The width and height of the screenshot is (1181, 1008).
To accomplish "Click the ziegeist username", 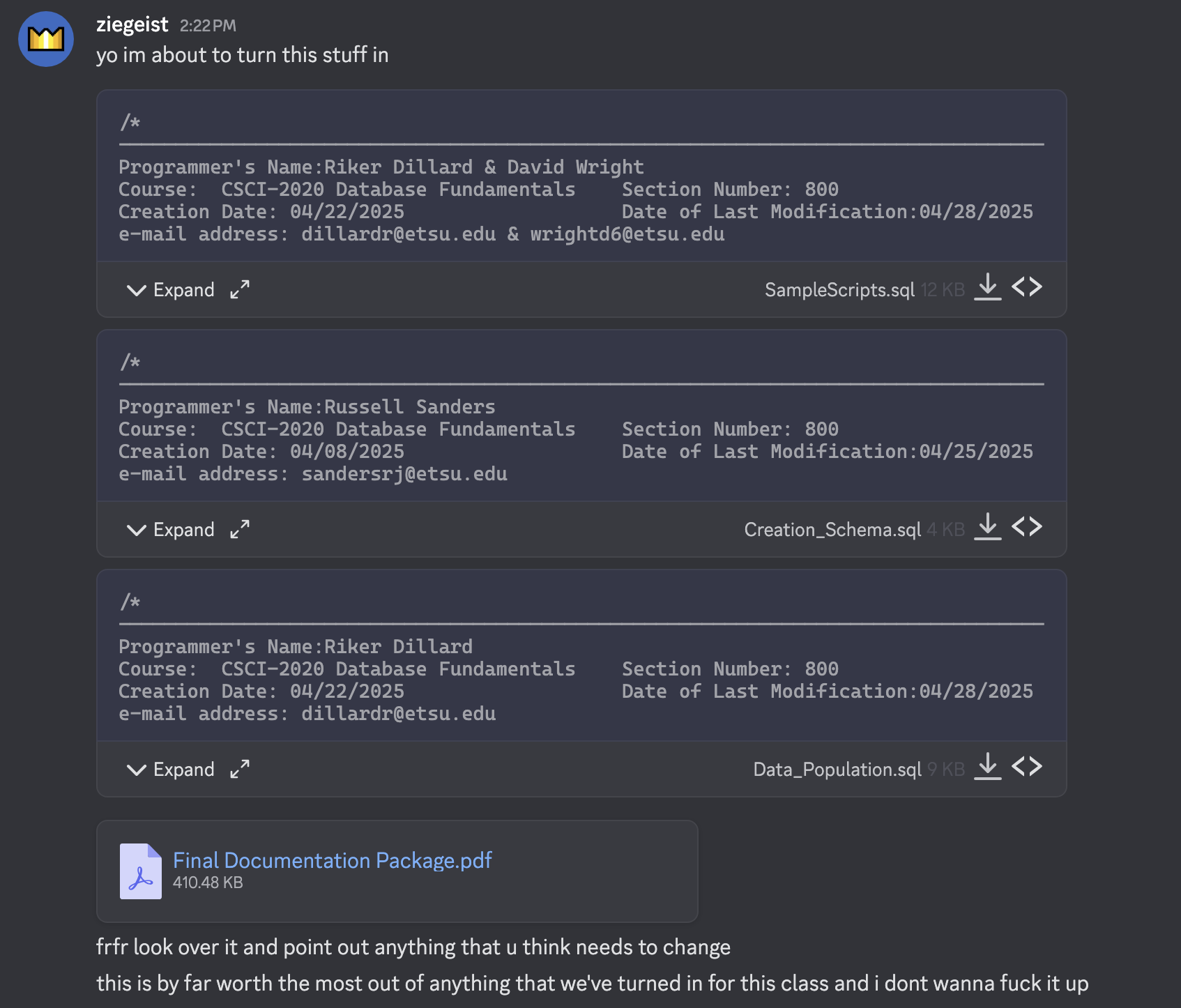I will (132, 24).
